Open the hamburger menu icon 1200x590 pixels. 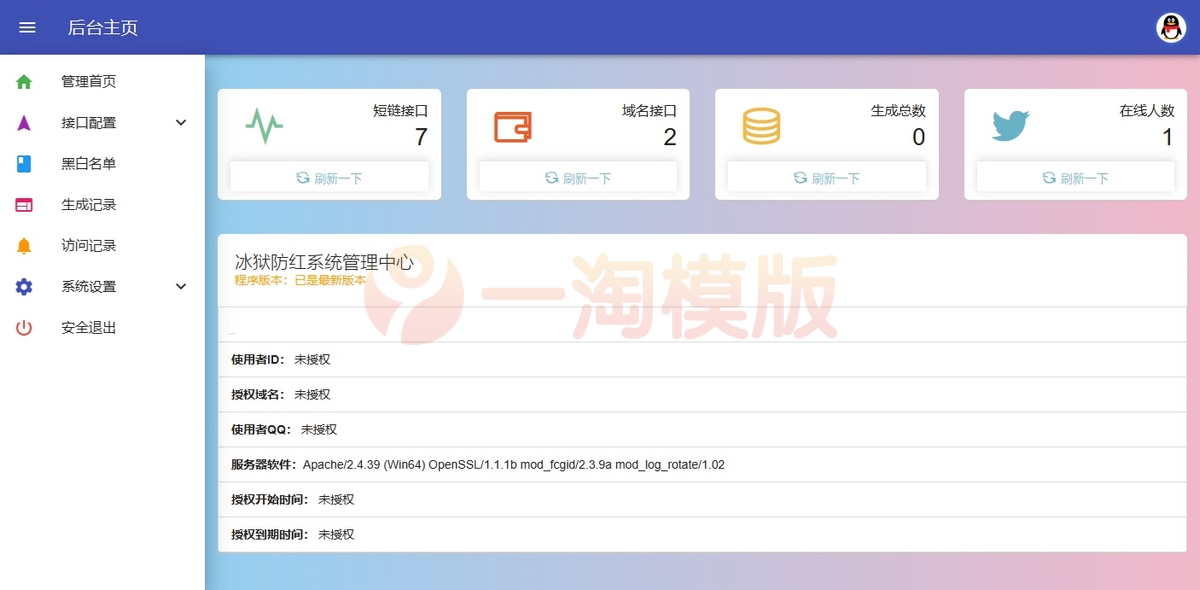pyautogui.click(x=27, y=27)
